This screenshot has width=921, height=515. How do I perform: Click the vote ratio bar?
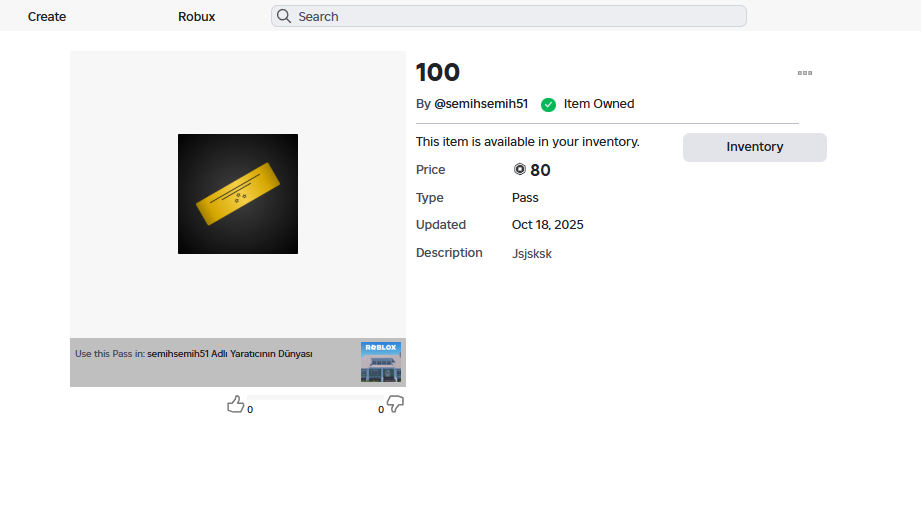pos(316,398)
